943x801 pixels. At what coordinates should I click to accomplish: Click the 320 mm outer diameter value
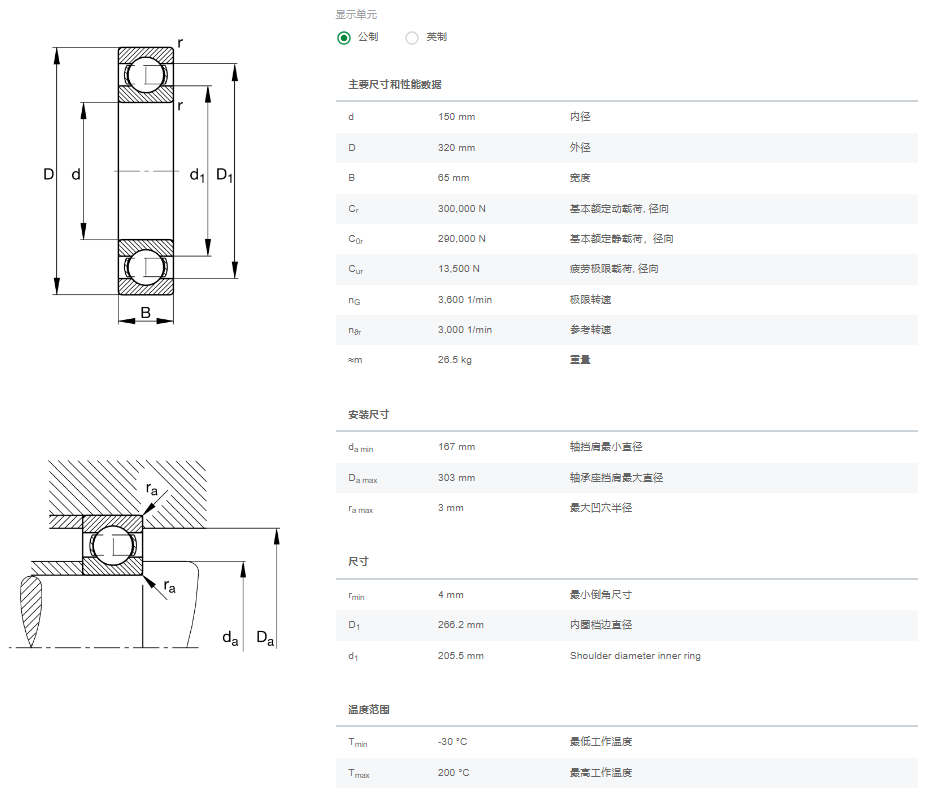(x=456, y=147)
